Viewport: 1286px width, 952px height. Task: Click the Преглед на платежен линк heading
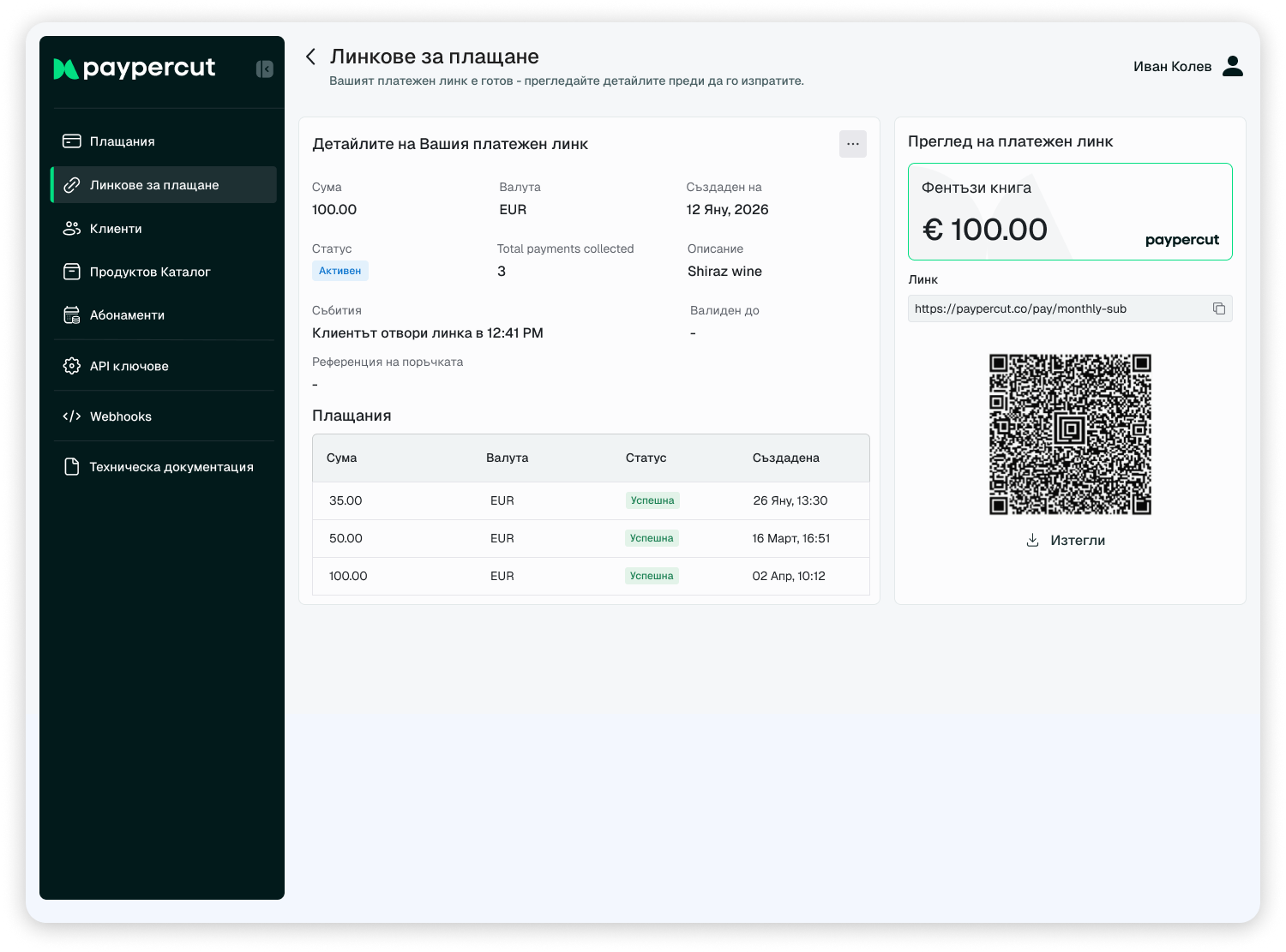1010,141
